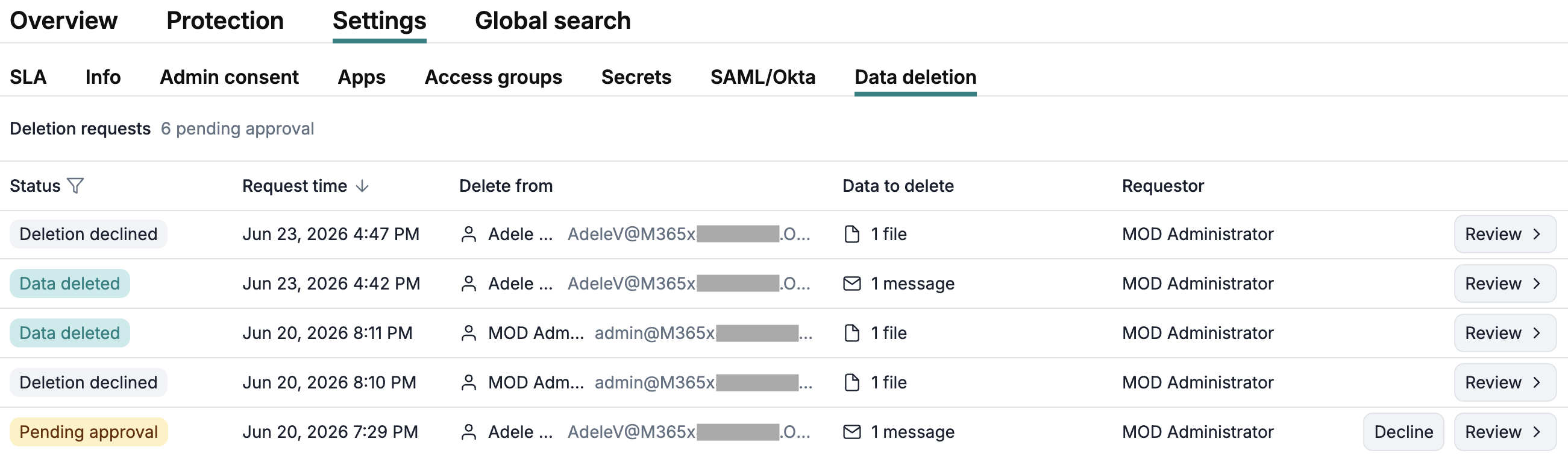Image resolution: width=1568 pixels, height=456 pixels.
Task: Click Pending approval status badge
Action: tap(88, 432)
